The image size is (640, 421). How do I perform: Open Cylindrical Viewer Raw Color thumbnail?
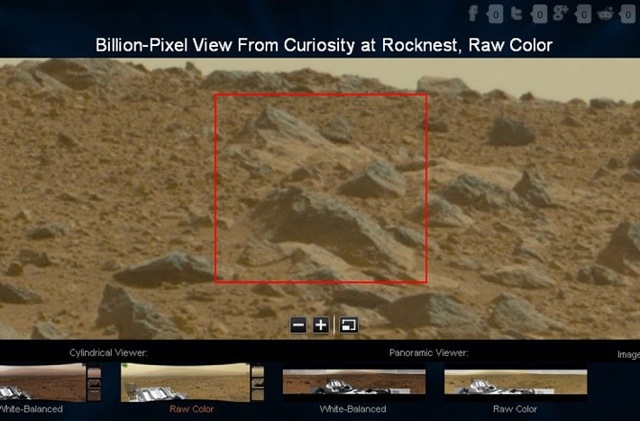click(192, 383)
